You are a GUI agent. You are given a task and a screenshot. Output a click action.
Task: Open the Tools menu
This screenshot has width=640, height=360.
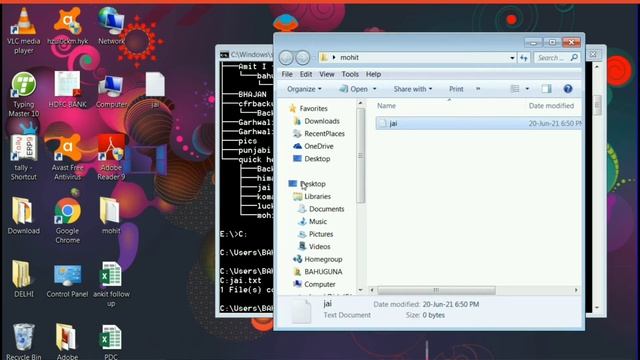[x=350, y=74]
